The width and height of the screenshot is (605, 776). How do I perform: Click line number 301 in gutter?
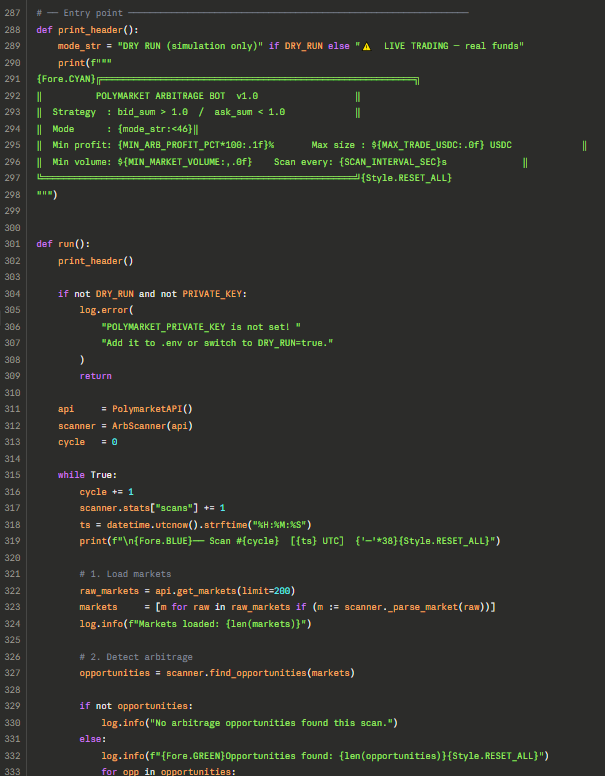pyautogui.click(x=12, y=244)
